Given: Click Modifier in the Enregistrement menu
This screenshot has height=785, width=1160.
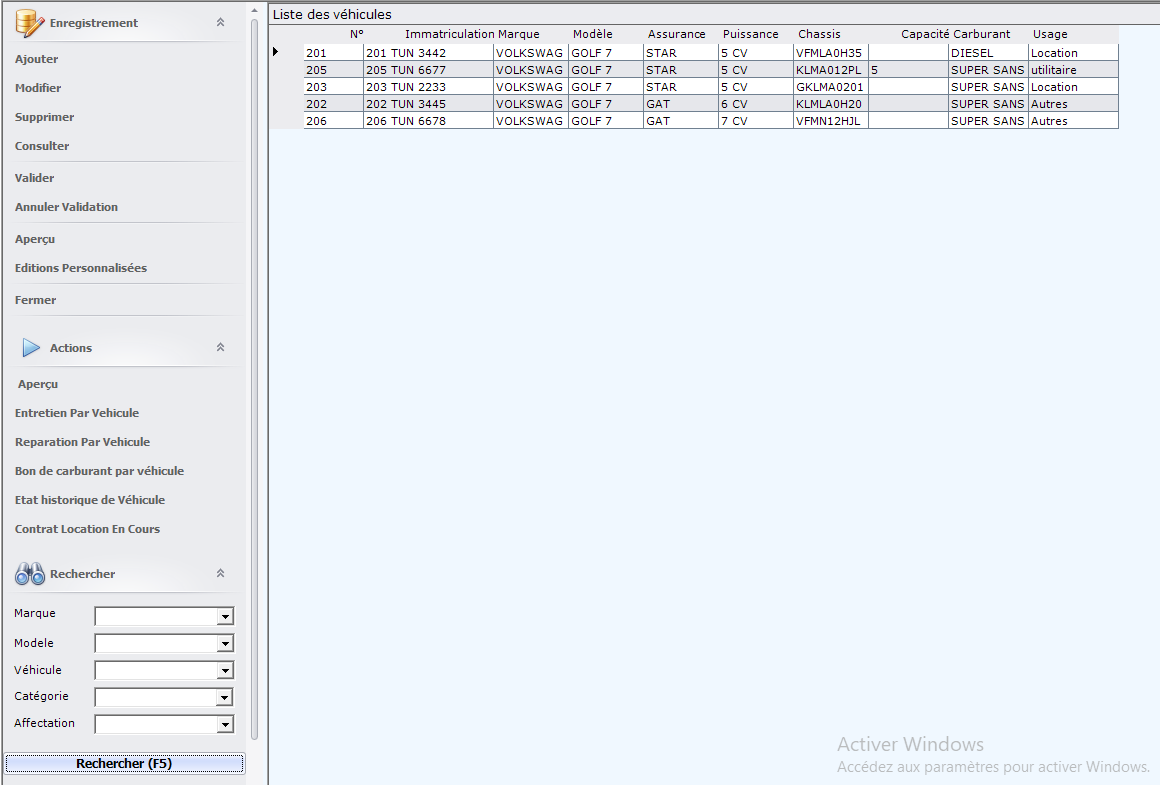Looking at the screenshot, I should pyautogui.click(x=38, y=88).
